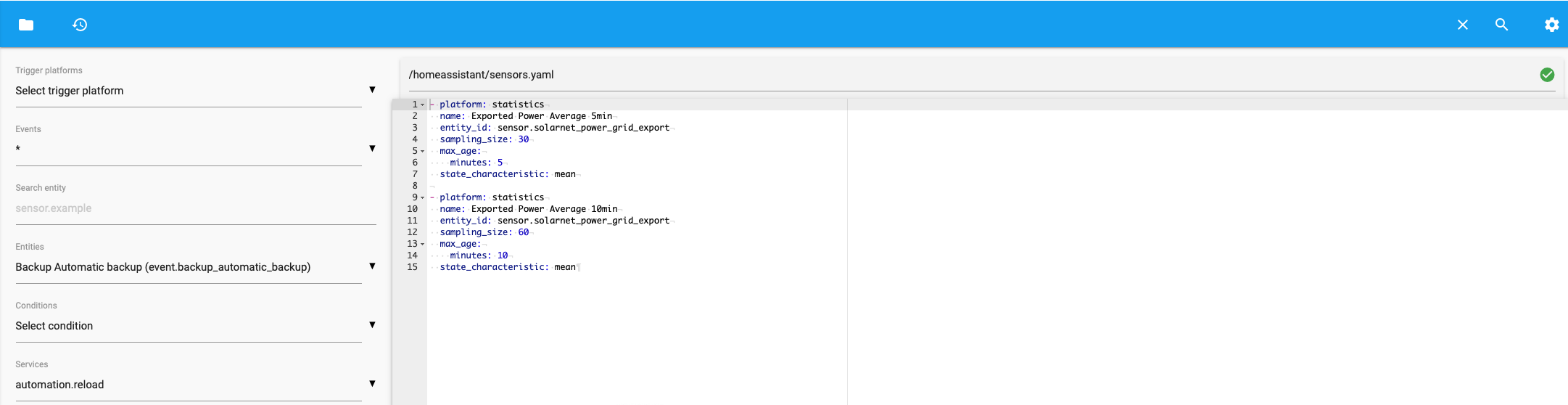
Task: Open the file browser folder icon
Action: (26, 25)
